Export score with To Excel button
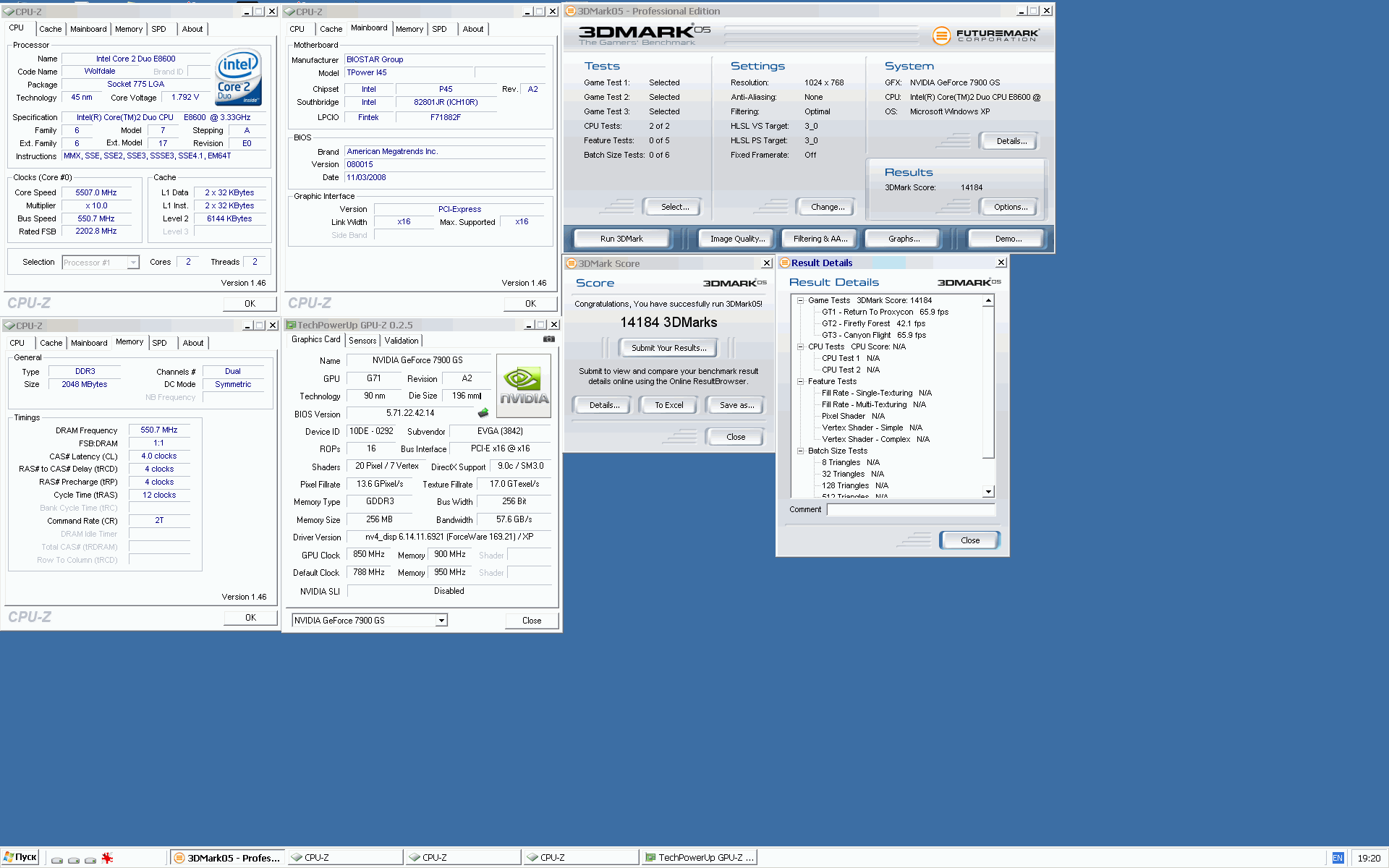 click(x=669, y=405)
